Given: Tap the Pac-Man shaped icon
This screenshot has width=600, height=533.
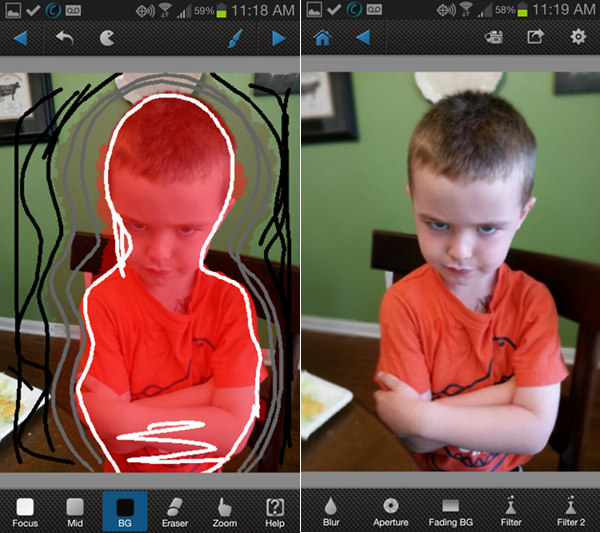Looking at the screenshot, I should 107,38.
